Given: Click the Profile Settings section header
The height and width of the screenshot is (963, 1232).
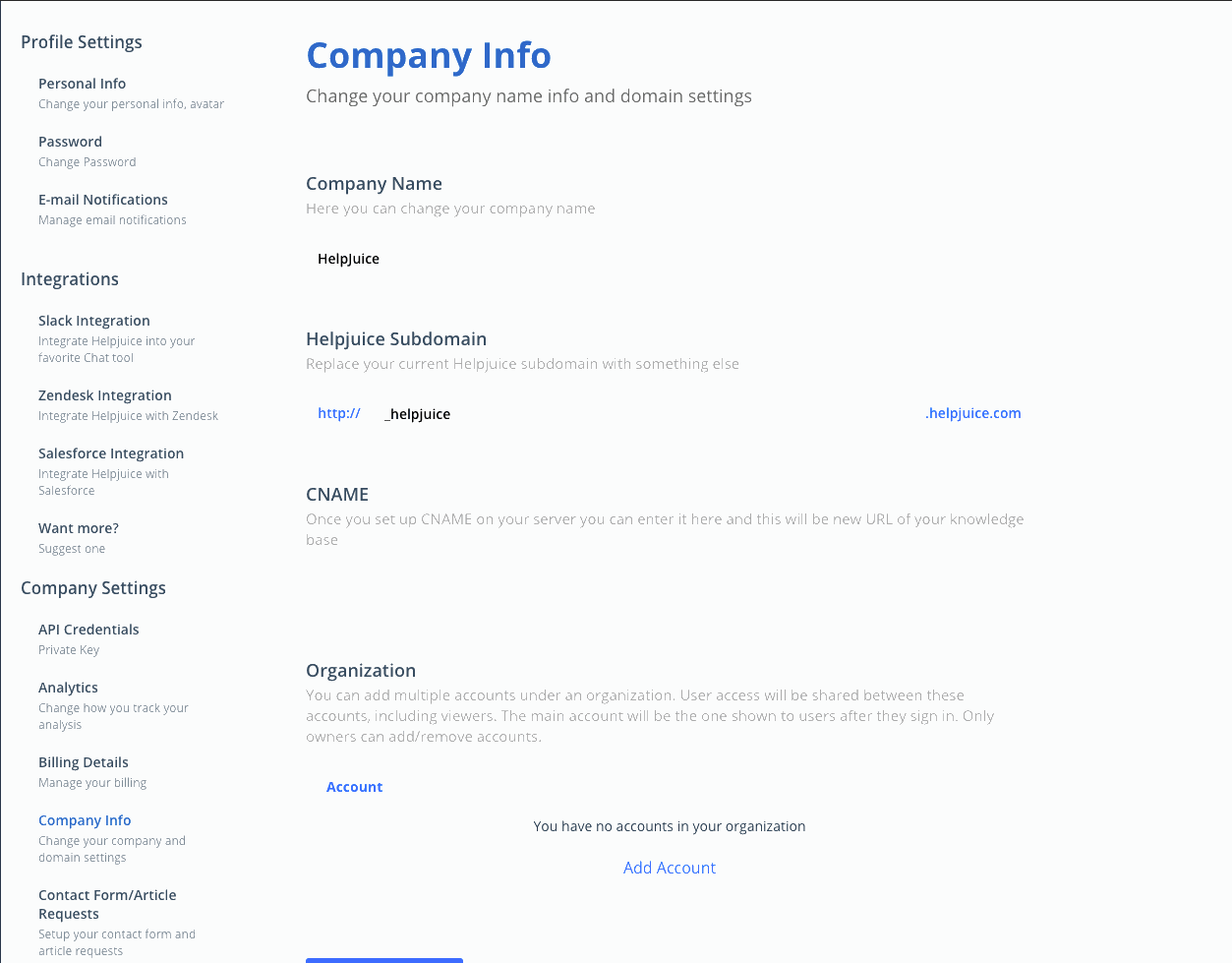Looking at the screenshot, I should pyautogui.click(x=81, y=41).
